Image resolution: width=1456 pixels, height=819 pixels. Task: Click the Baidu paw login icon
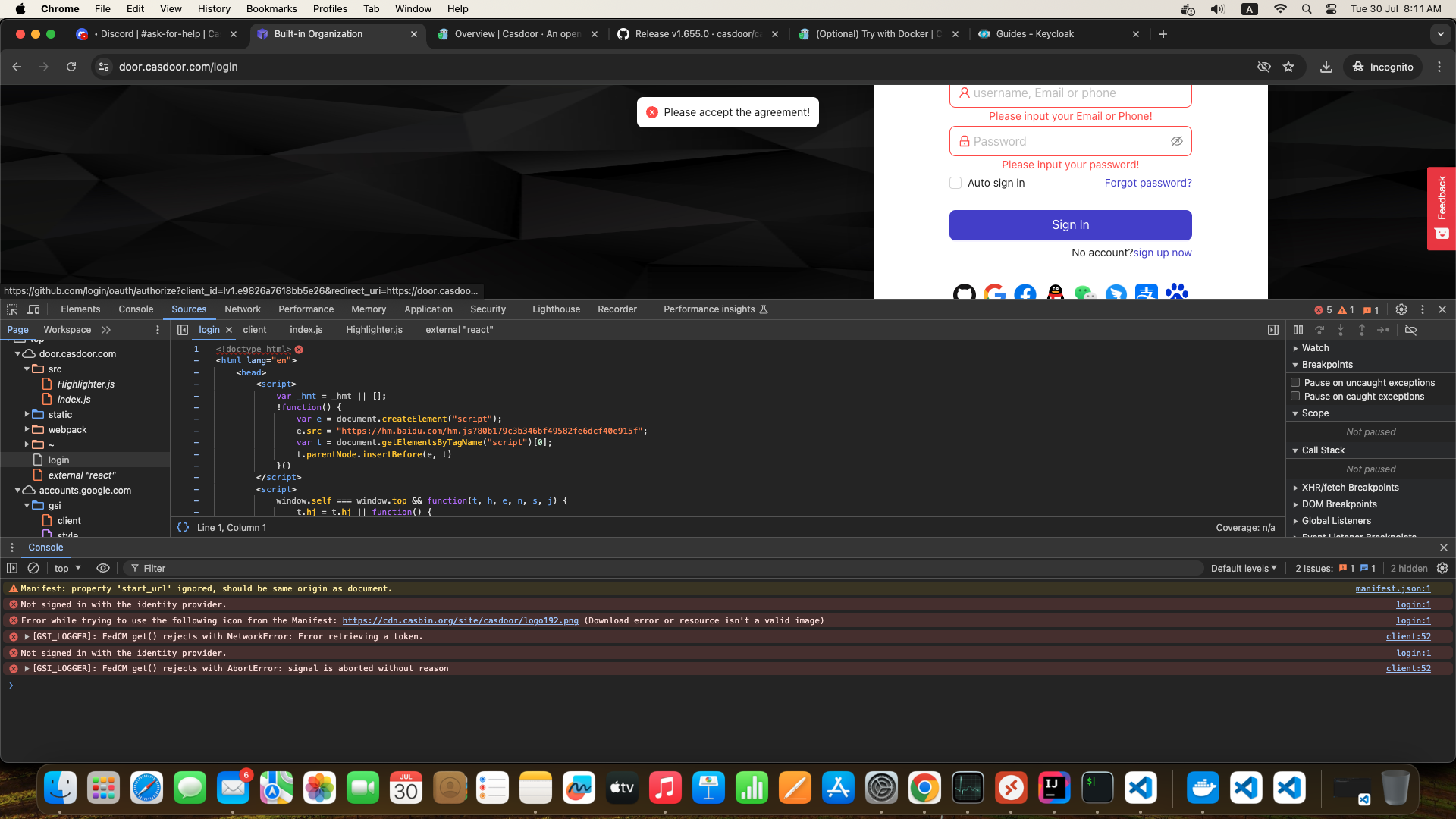[1177, 293]
